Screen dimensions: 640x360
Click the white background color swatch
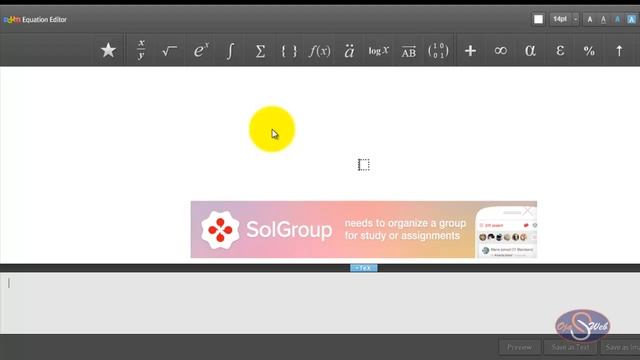tap(538, 19)
